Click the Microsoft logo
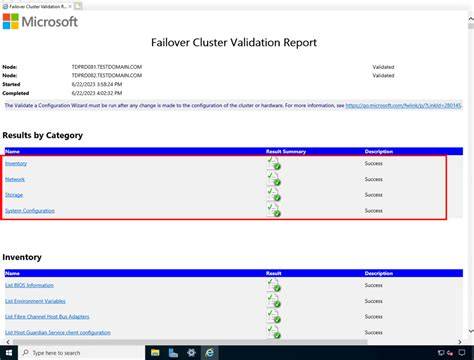The height and width of the screenshot is (360, 474). (x=40, y=21)
